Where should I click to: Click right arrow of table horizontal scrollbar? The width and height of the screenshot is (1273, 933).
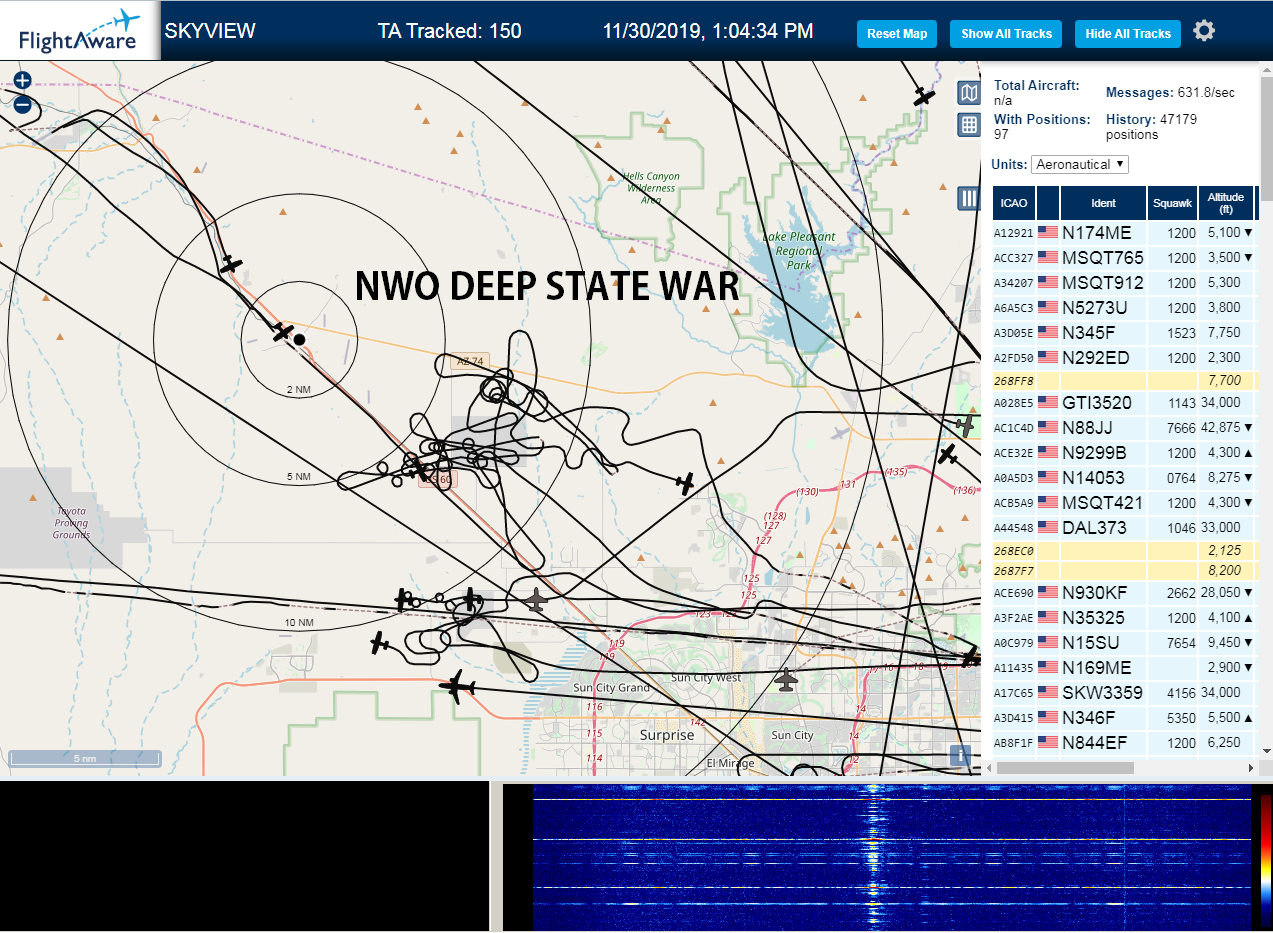pyautogui.click(x=1250, y=768)
